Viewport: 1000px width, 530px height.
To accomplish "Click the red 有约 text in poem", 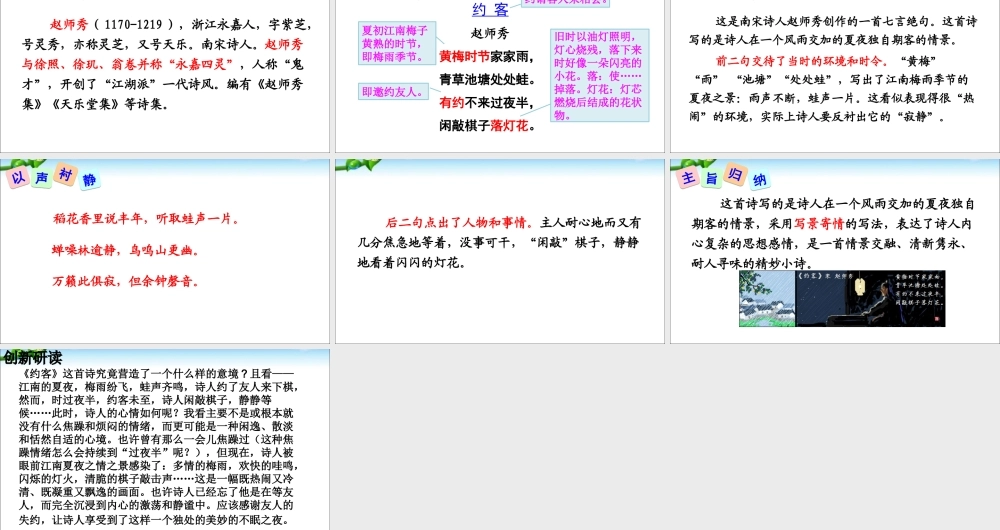I will point(452,102).
